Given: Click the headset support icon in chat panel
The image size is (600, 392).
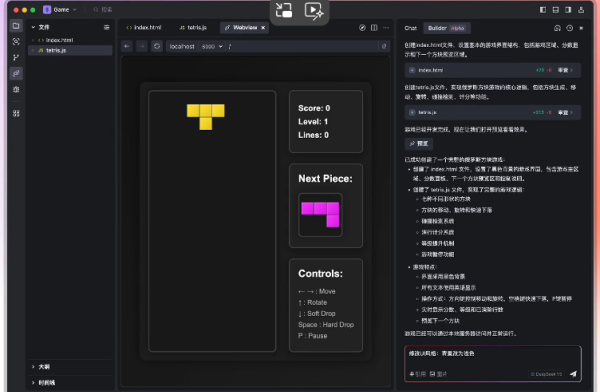Looking at the screenshot, I should [558, 28].
